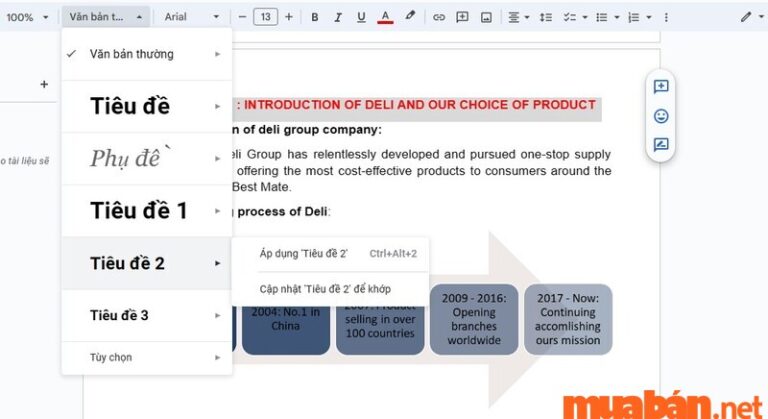The image size is (768, 419).
Task: Toggle italic formatting
Action: coord(337,17)
